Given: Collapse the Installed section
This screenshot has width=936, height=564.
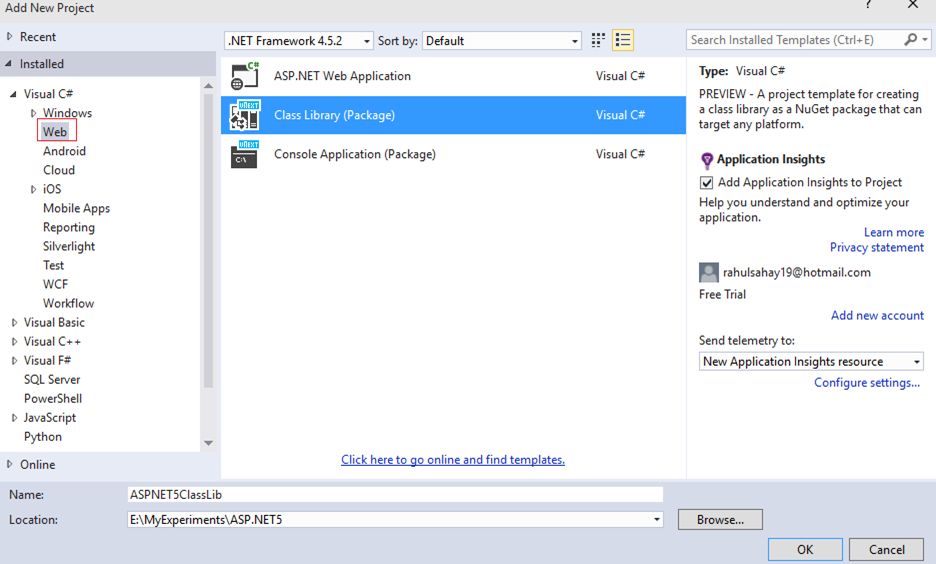Looking at the screenshot, I should tap(8, 63).
